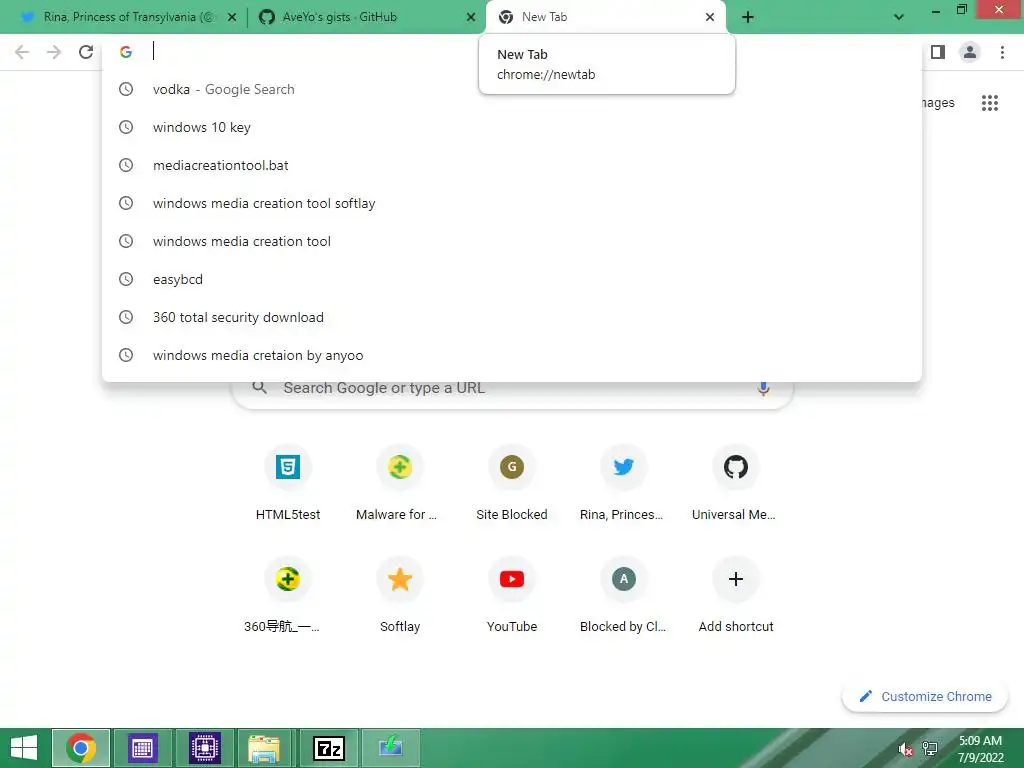The width and height of the screenshot is (1024, 768).
Task: Toggle the side panel icon
Action: click(938, 52)
